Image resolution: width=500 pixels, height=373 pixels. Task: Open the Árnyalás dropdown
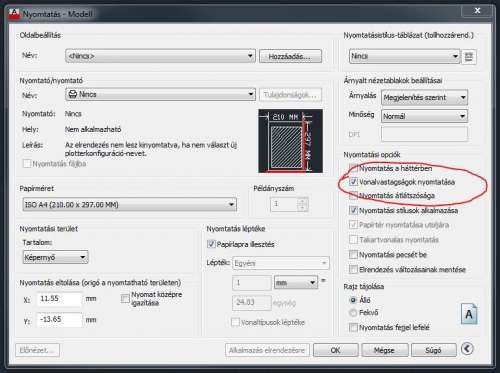click(x=424, y=98)
